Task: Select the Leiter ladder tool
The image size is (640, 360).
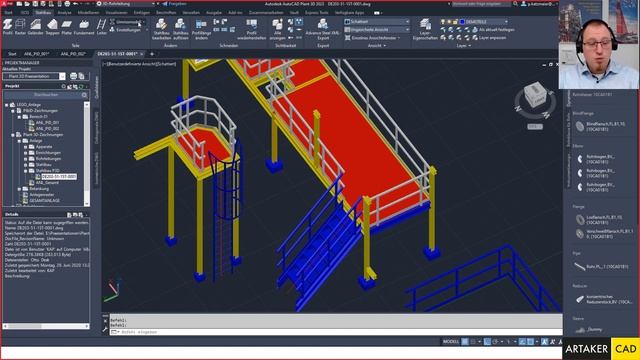Action: (x=102, y=27)
